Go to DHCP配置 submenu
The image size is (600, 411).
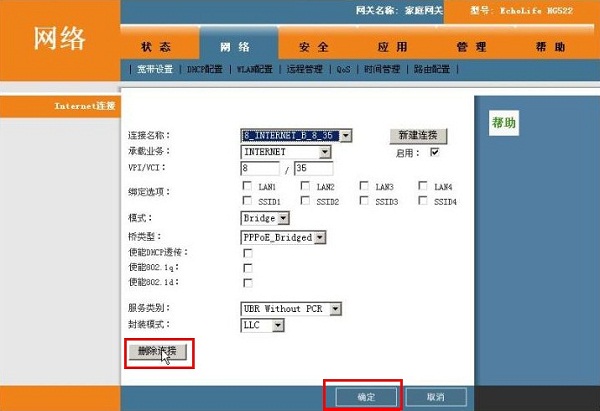205,70
